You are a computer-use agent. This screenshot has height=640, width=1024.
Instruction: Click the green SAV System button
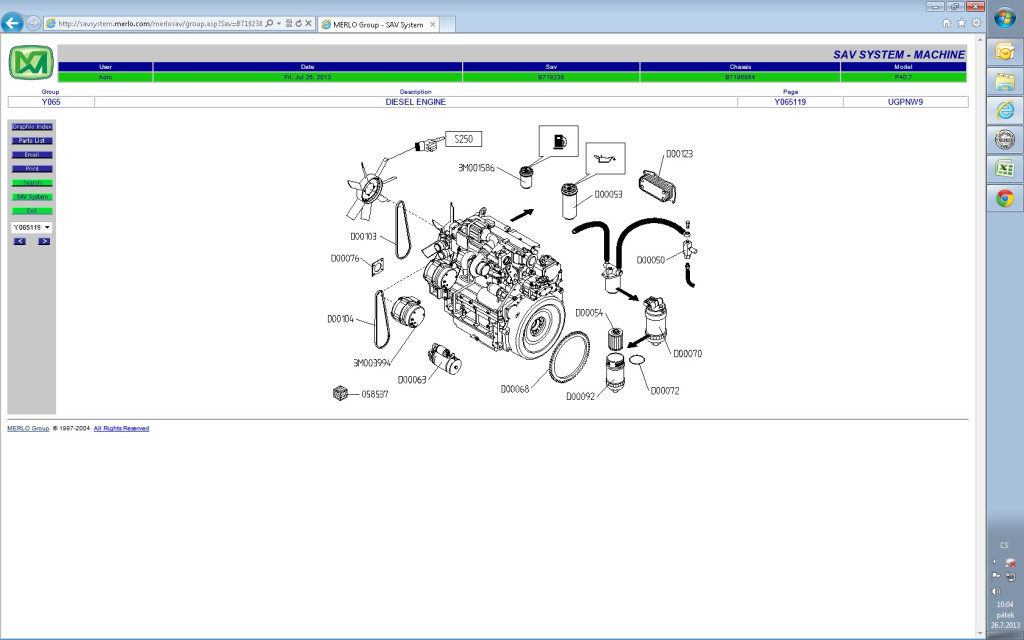pos(32,197)
